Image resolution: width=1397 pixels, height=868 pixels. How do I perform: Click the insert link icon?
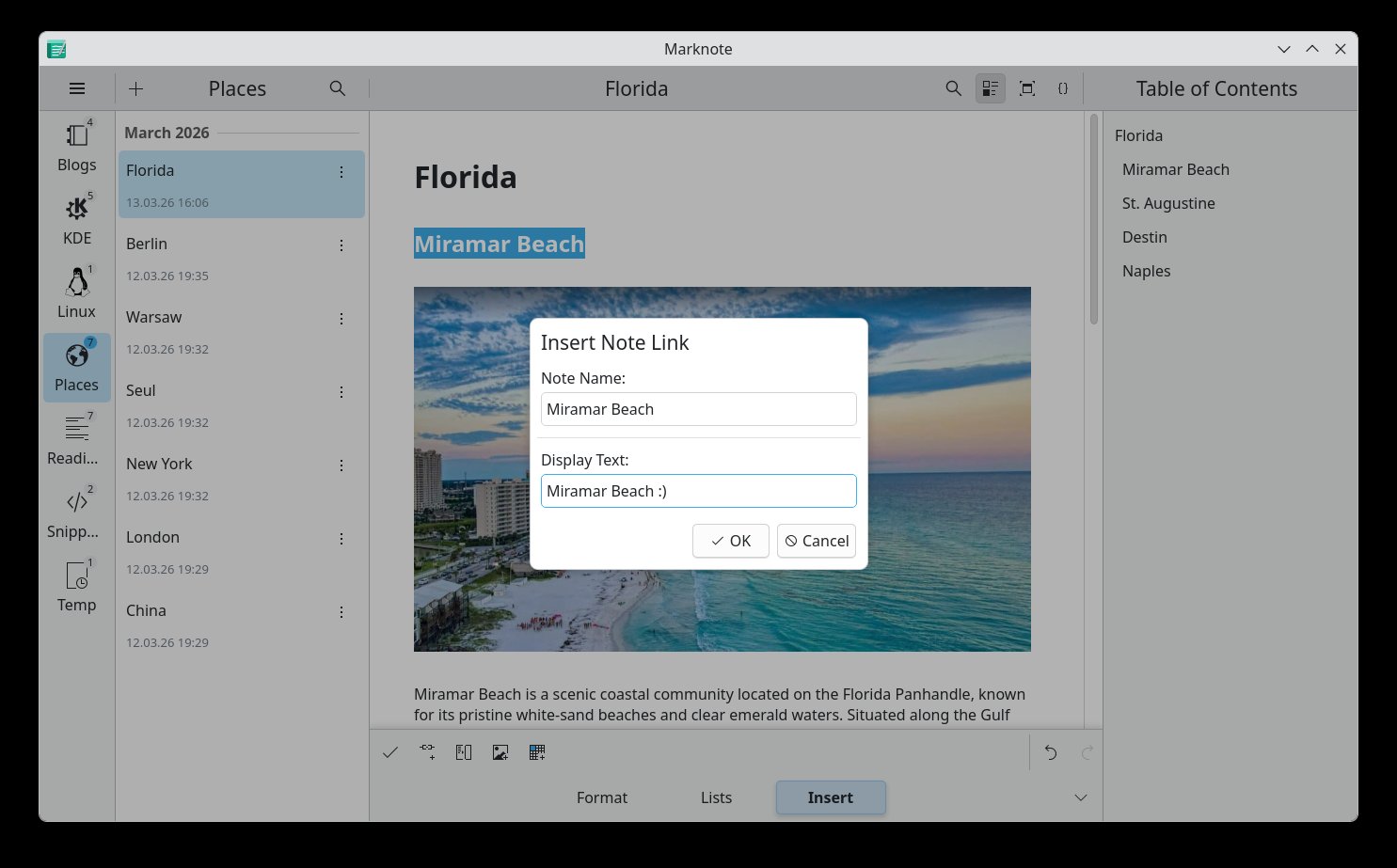click(427, 752)
